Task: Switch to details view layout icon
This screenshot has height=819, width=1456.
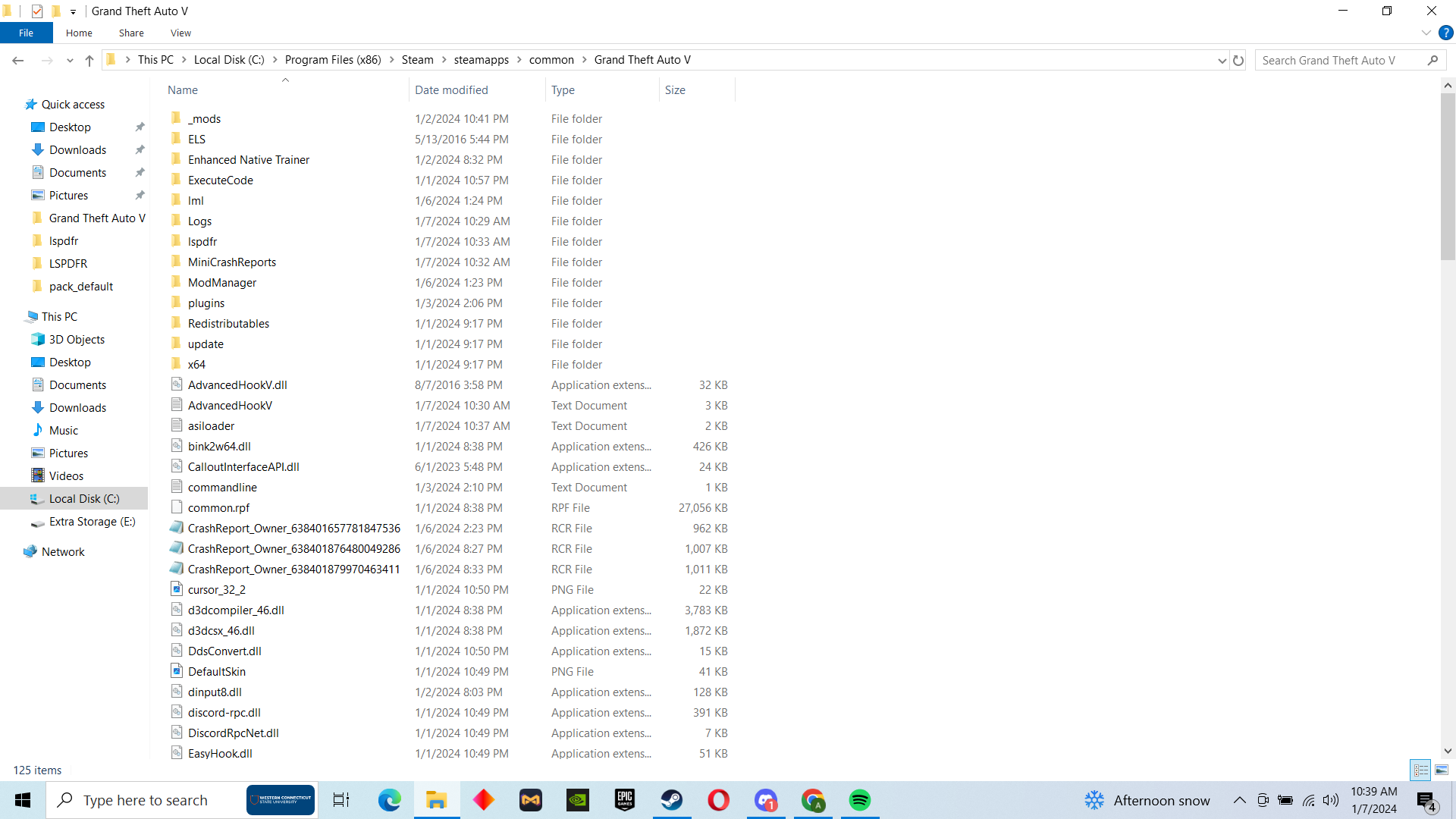Action: click(1421, 770)
